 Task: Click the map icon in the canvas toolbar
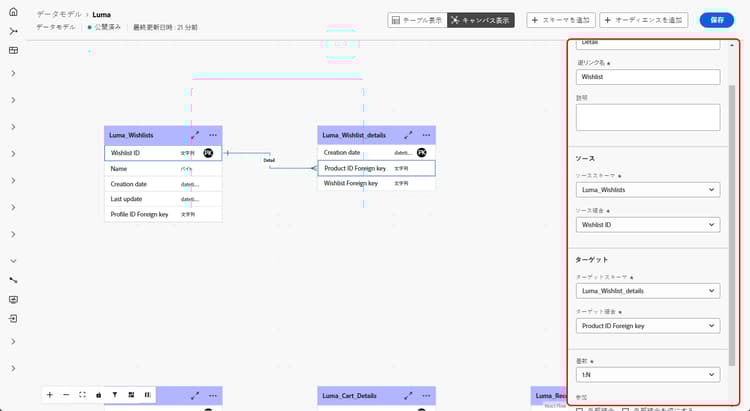[x=147, y=395]
